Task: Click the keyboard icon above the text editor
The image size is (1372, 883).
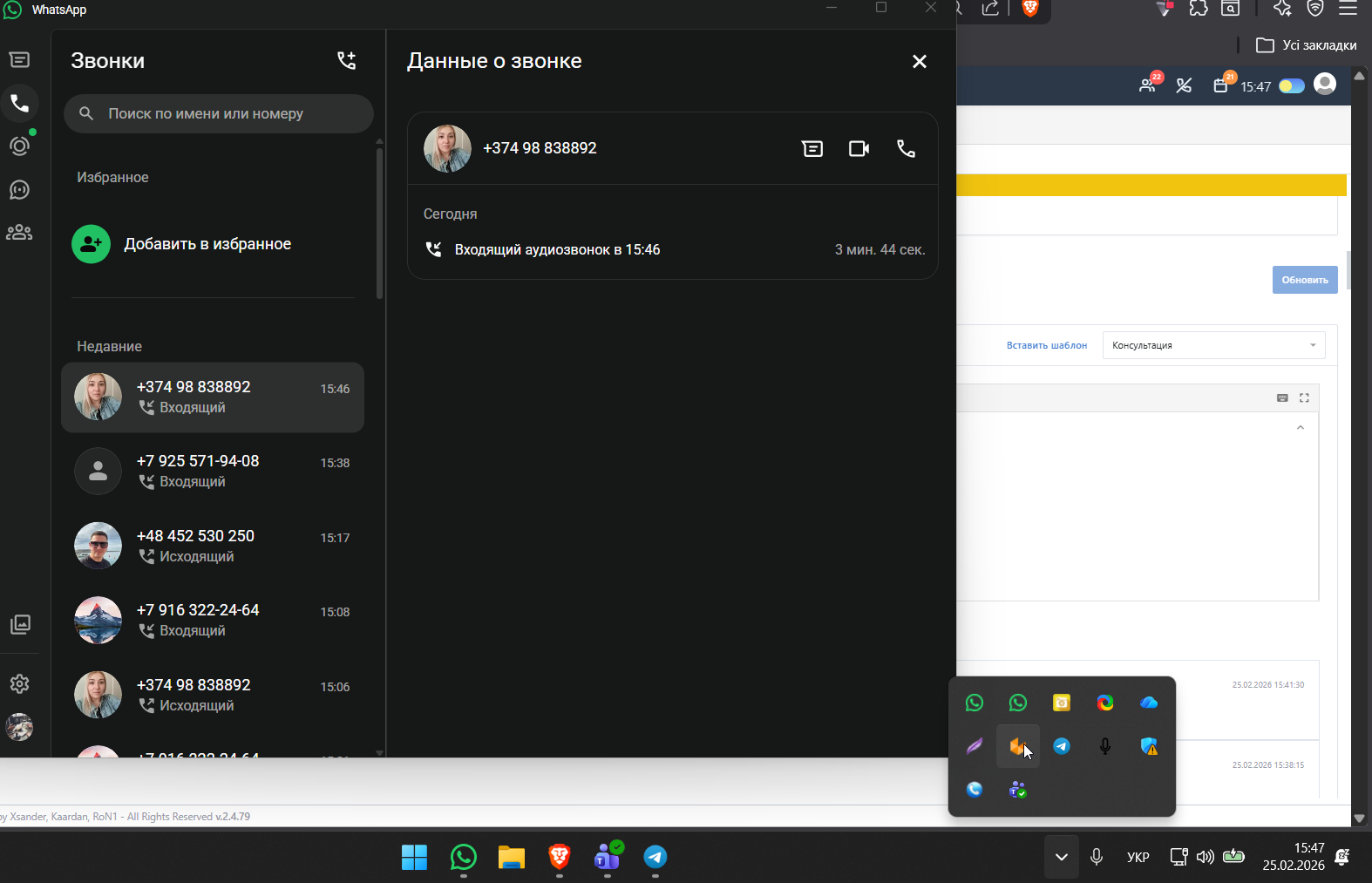Action: click(x=1282, y=397)
